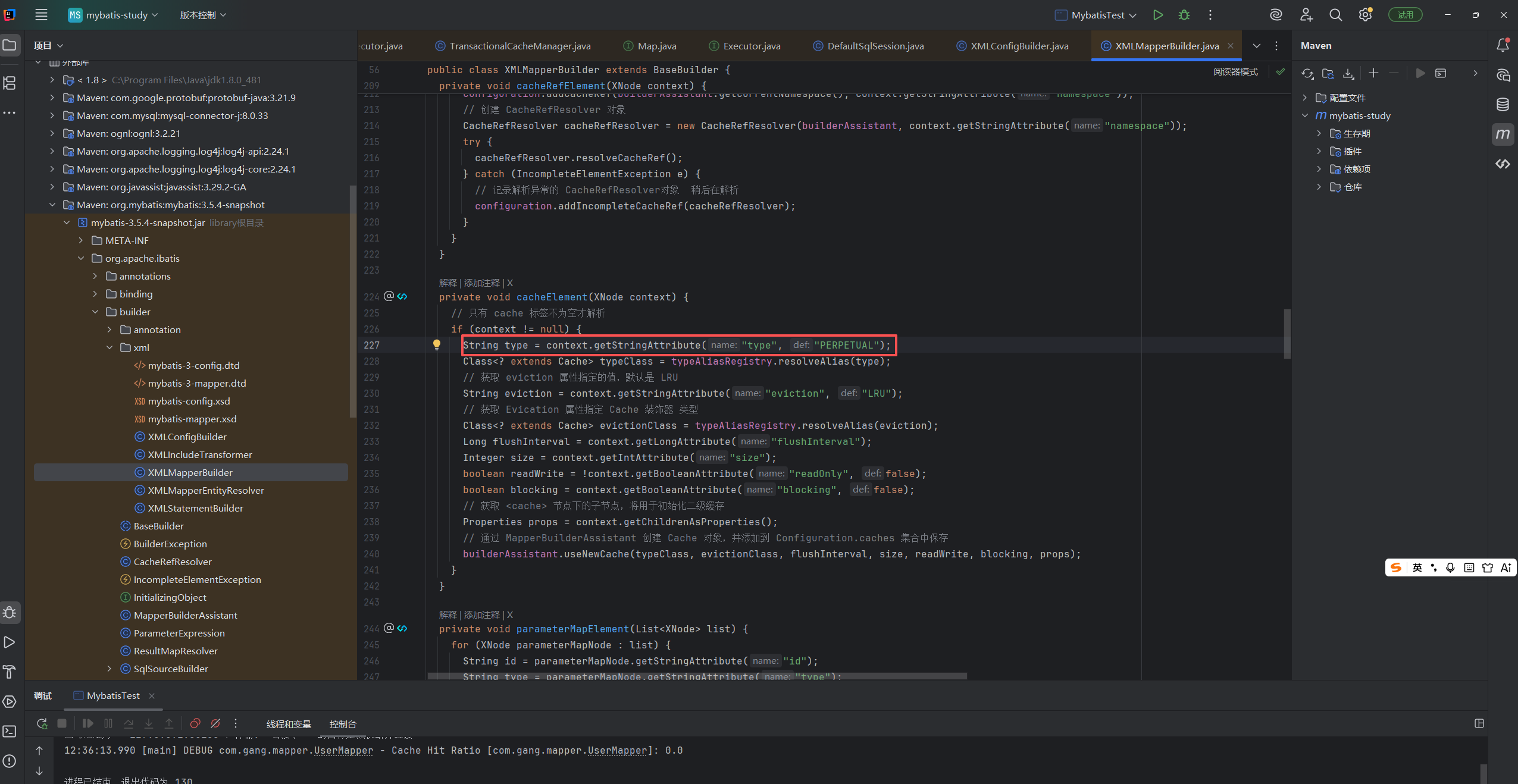
Task: Open the Notifications bell in the right sidebar
Action: tap(1503, 45)
